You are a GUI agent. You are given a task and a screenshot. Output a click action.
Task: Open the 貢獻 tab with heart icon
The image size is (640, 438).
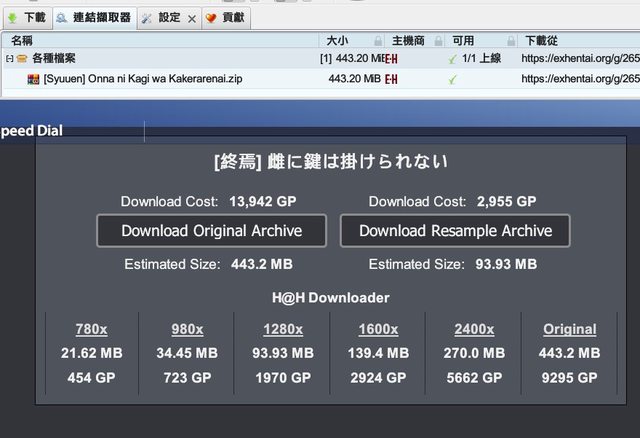click(x=227, y=18)
